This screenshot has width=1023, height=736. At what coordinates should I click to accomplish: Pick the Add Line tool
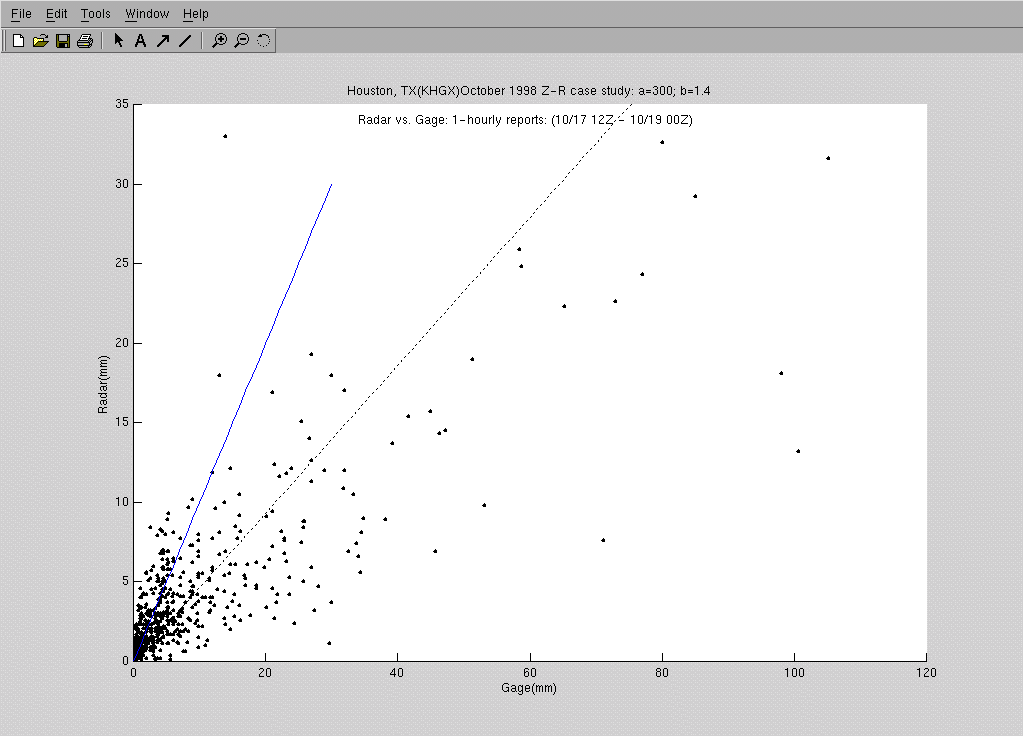pyautogui.click(x=185, y=41)
